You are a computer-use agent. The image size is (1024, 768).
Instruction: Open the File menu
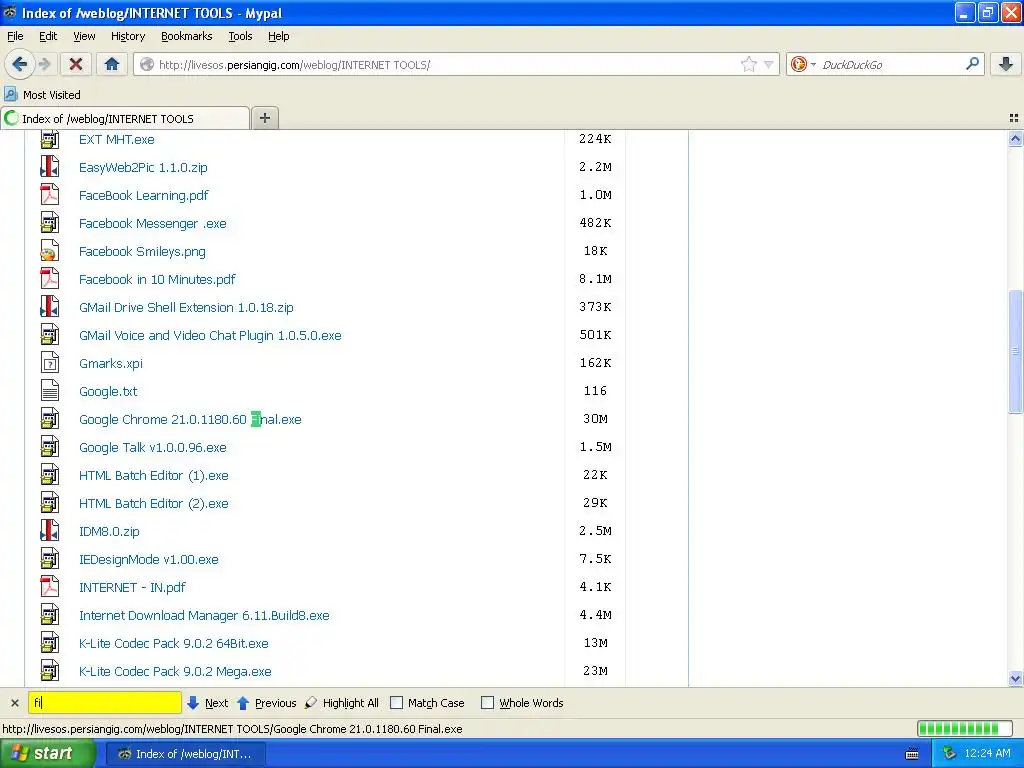(15, 36)
